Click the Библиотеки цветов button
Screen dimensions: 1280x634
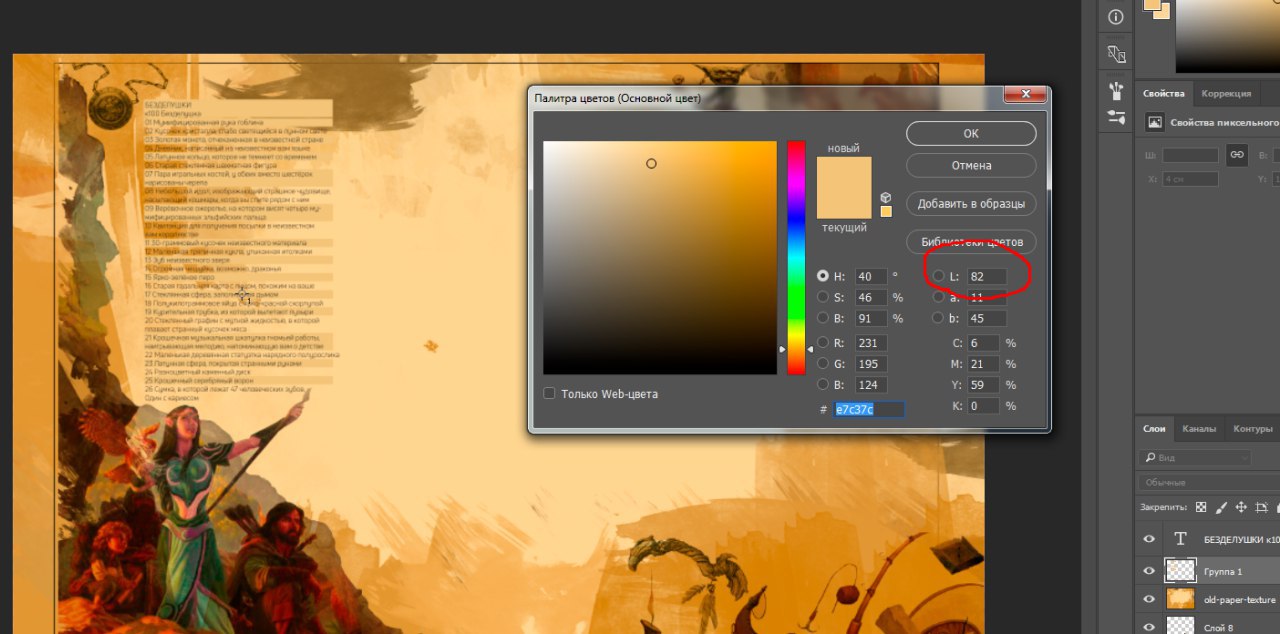point(971,242)
